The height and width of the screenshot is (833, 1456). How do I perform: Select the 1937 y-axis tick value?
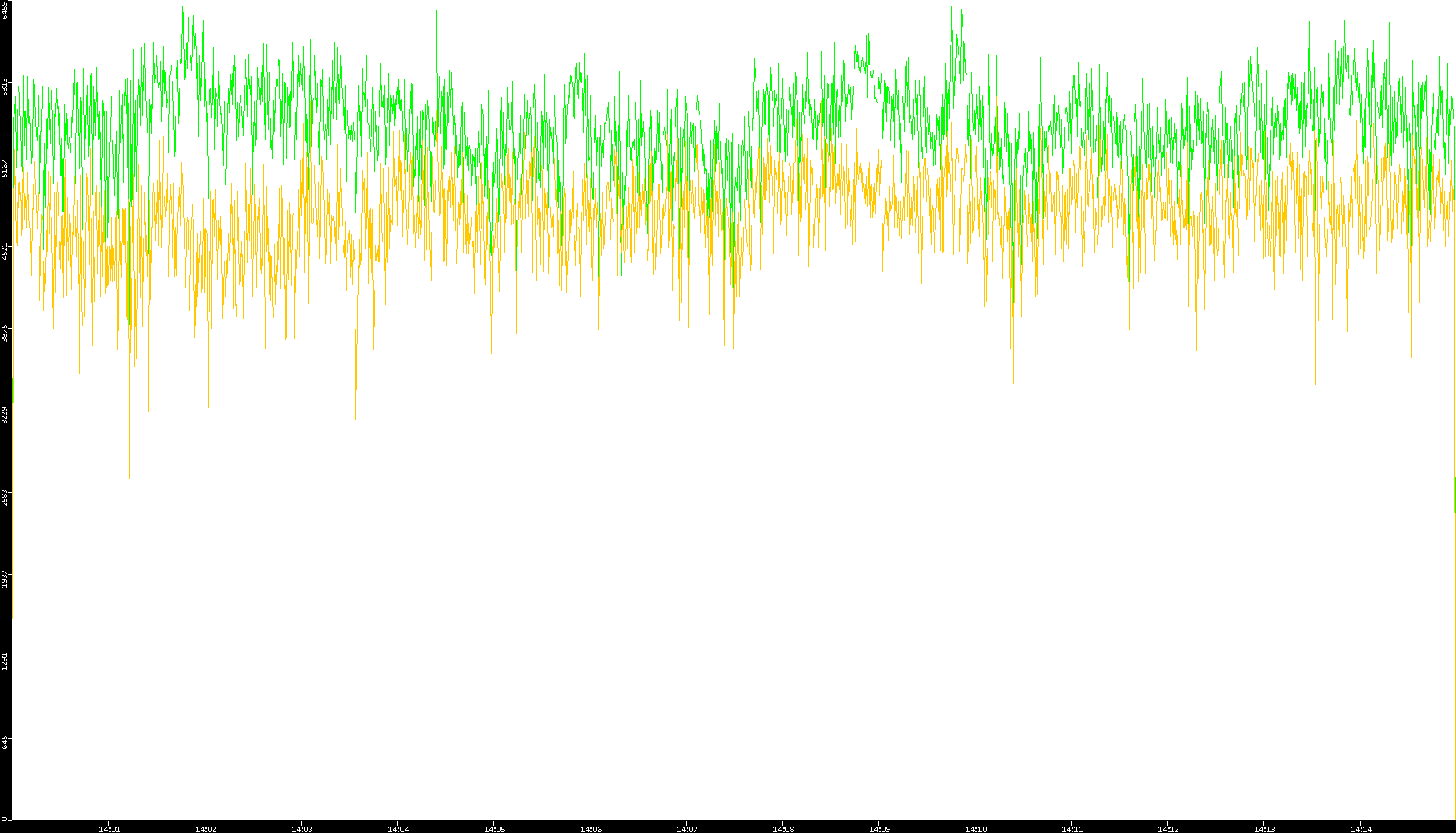[x=6, y=579]
